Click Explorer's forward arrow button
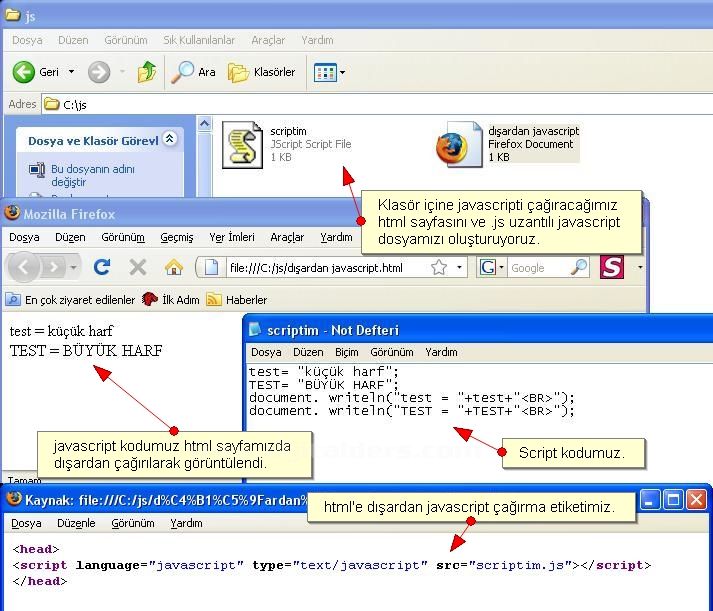Viewport: 713px width, 611px height. 99,72
